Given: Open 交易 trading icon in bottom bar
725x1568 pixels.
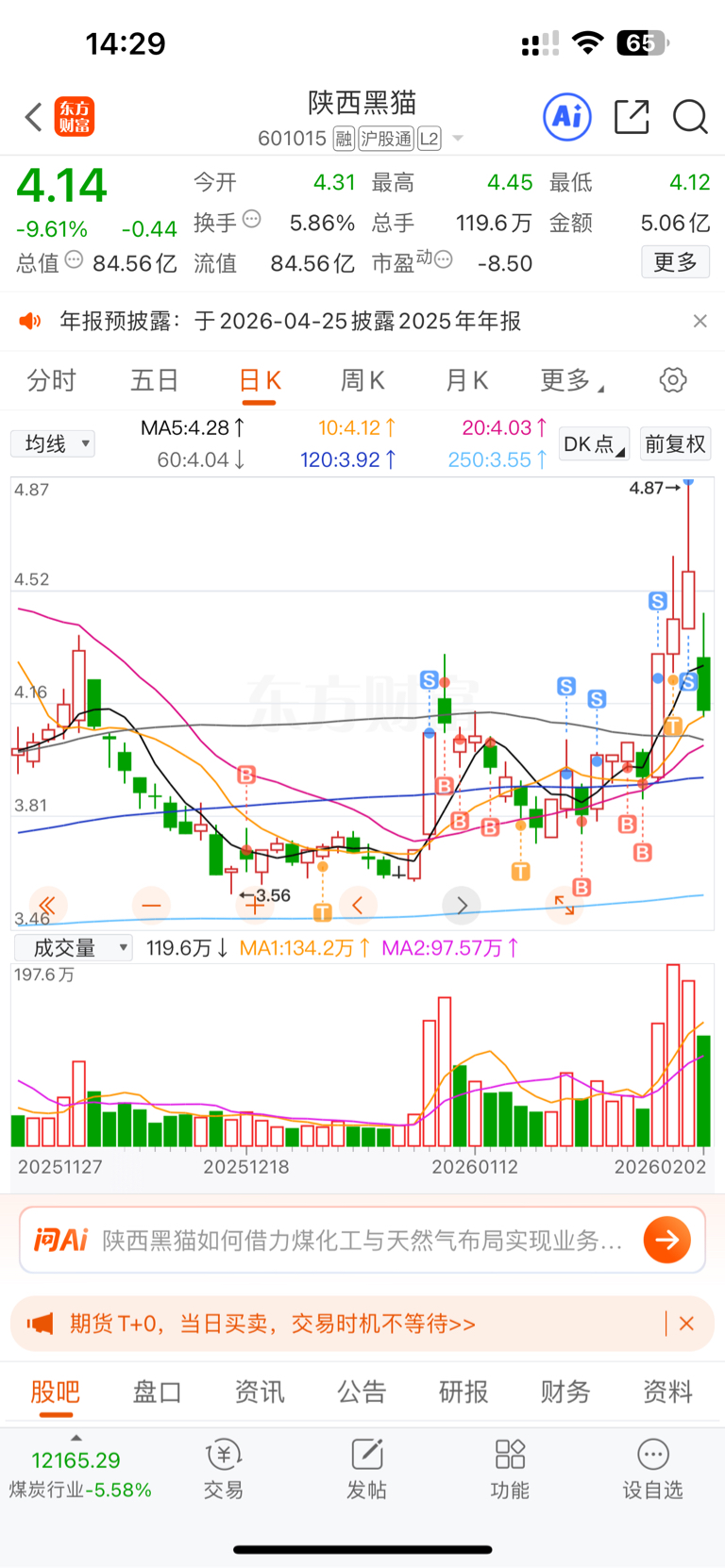Looking at the screenshot, I should (x=224, y=1470).
